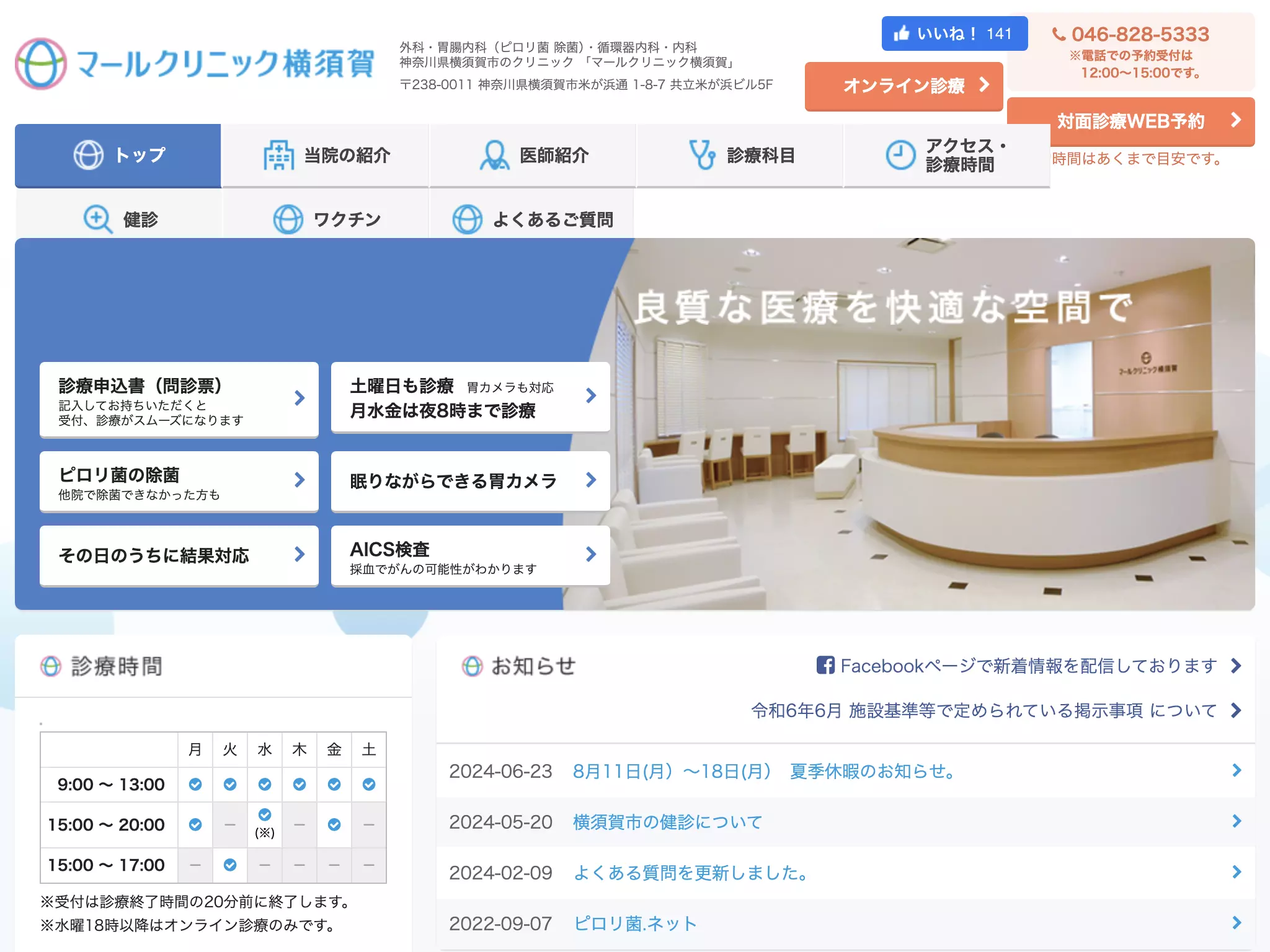
Task: Open ピロリ菌の除菌 card
Action: click(179, 482)
